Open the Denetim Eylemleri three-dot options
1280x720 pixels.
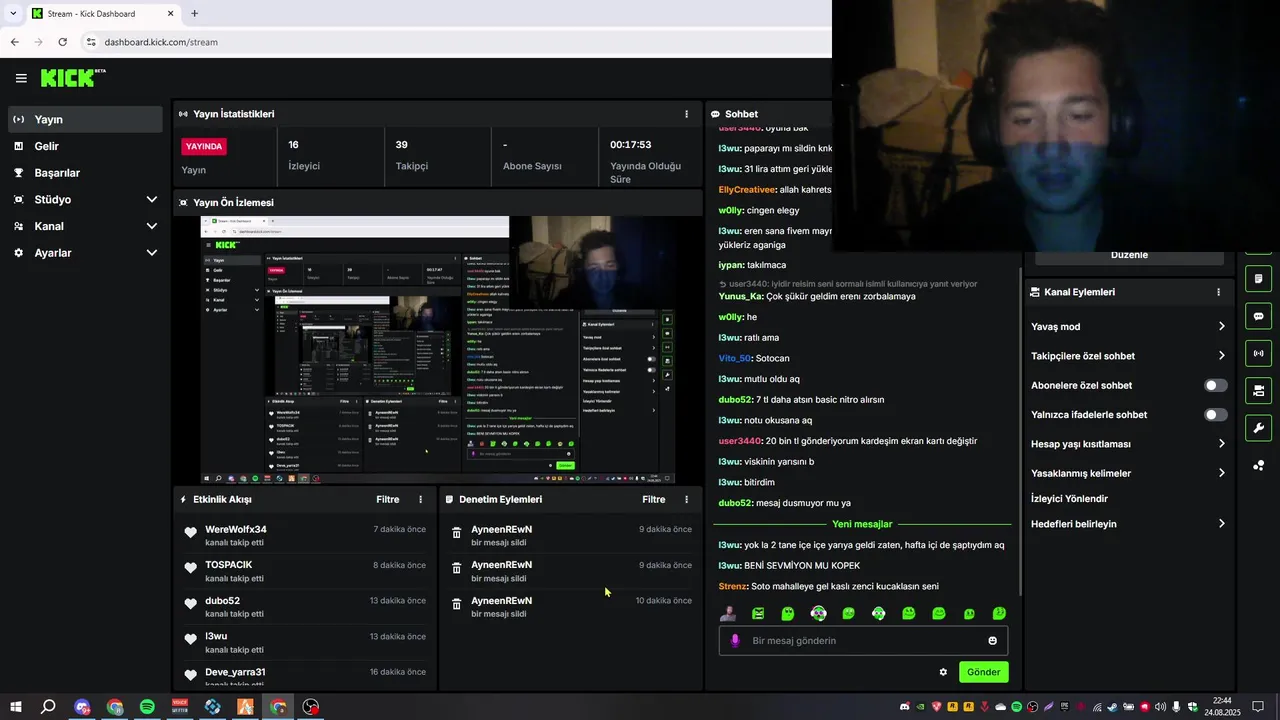coord(686,499)
